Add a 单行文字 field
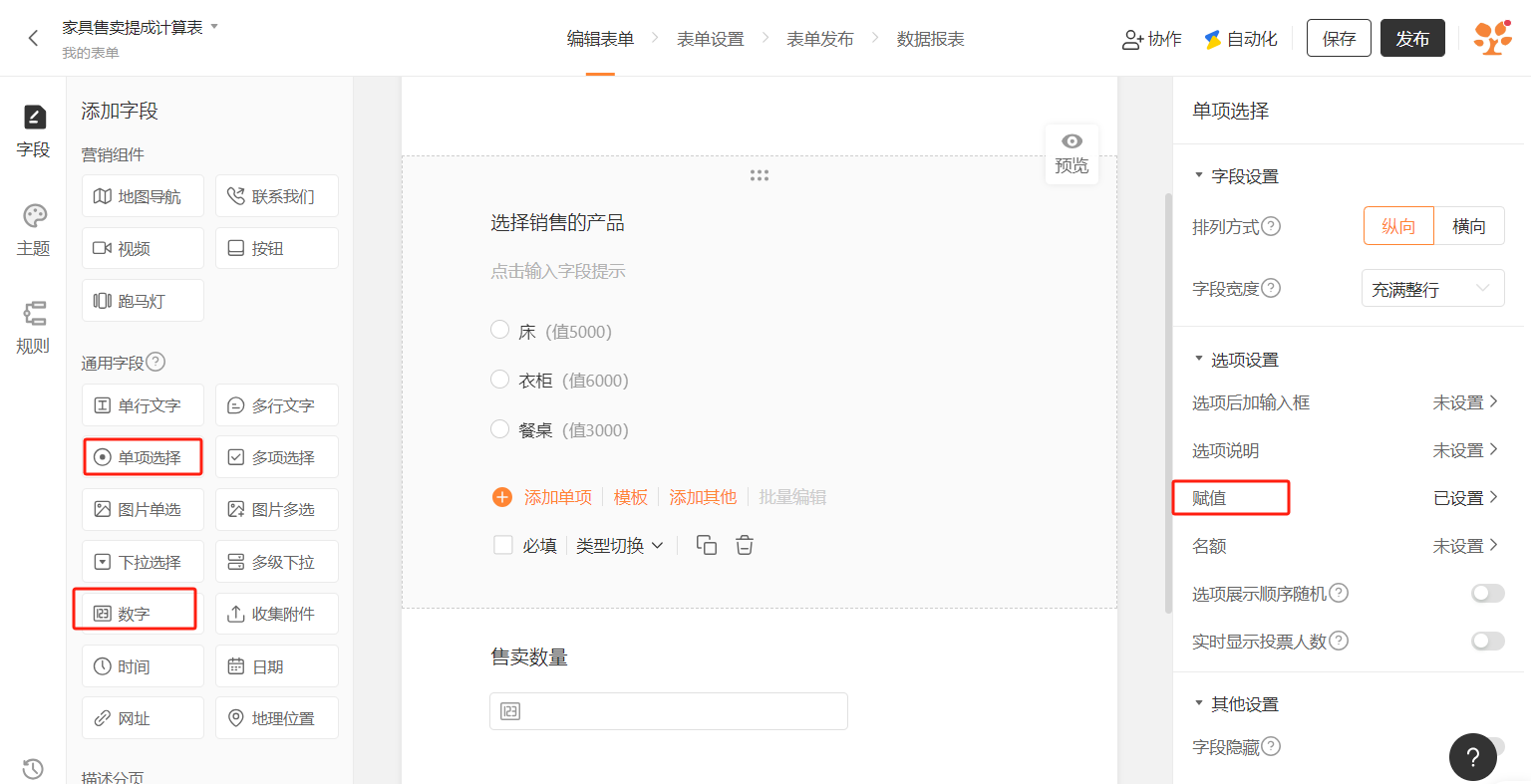The image size is (1531, 784). click(x=143, y=405)
